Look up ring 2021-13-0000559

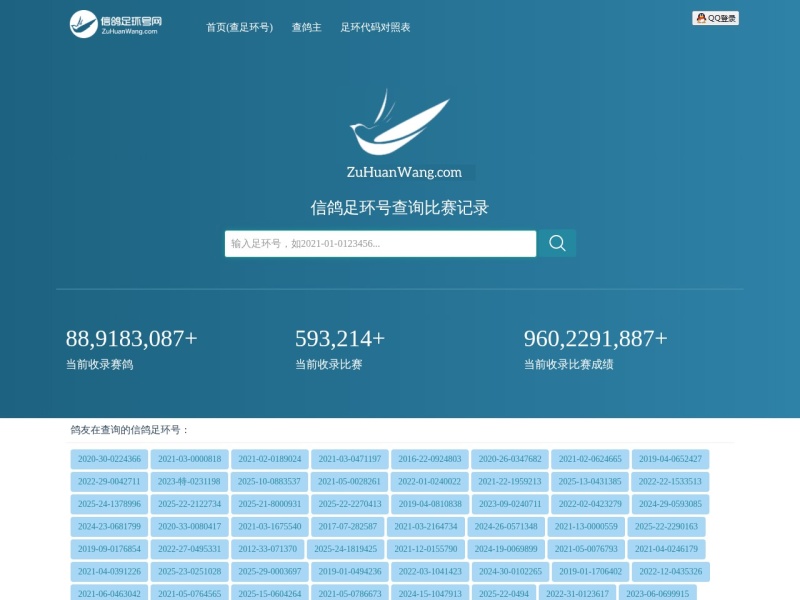[586, 527]
